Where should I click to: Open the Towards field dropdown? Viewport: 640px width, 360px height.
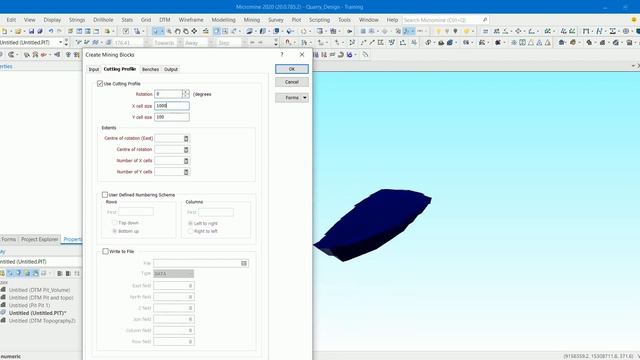[180, 42]
